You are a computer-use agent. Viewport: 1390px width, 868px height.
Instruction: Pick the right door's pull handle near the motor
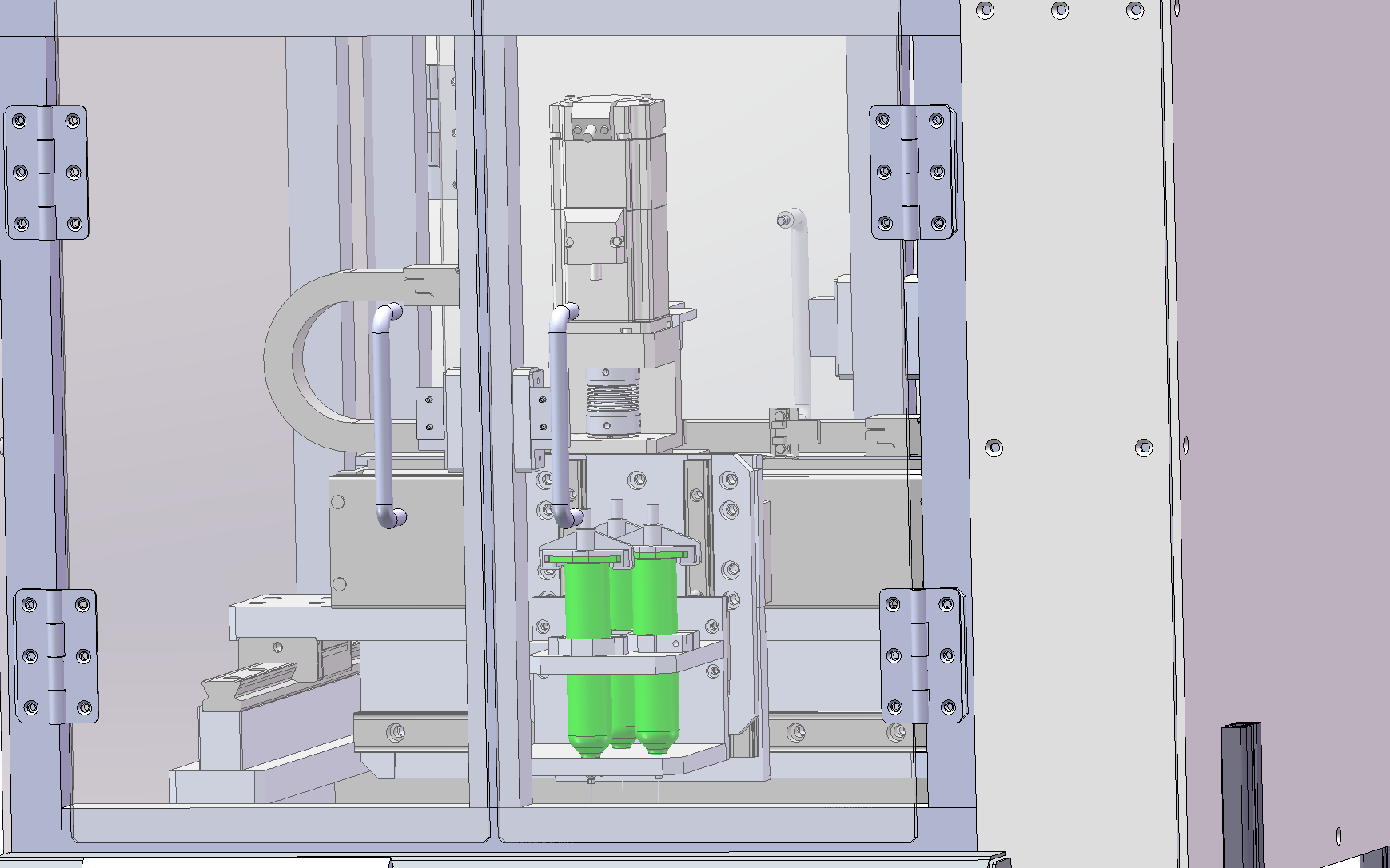(x=564, y=416)
